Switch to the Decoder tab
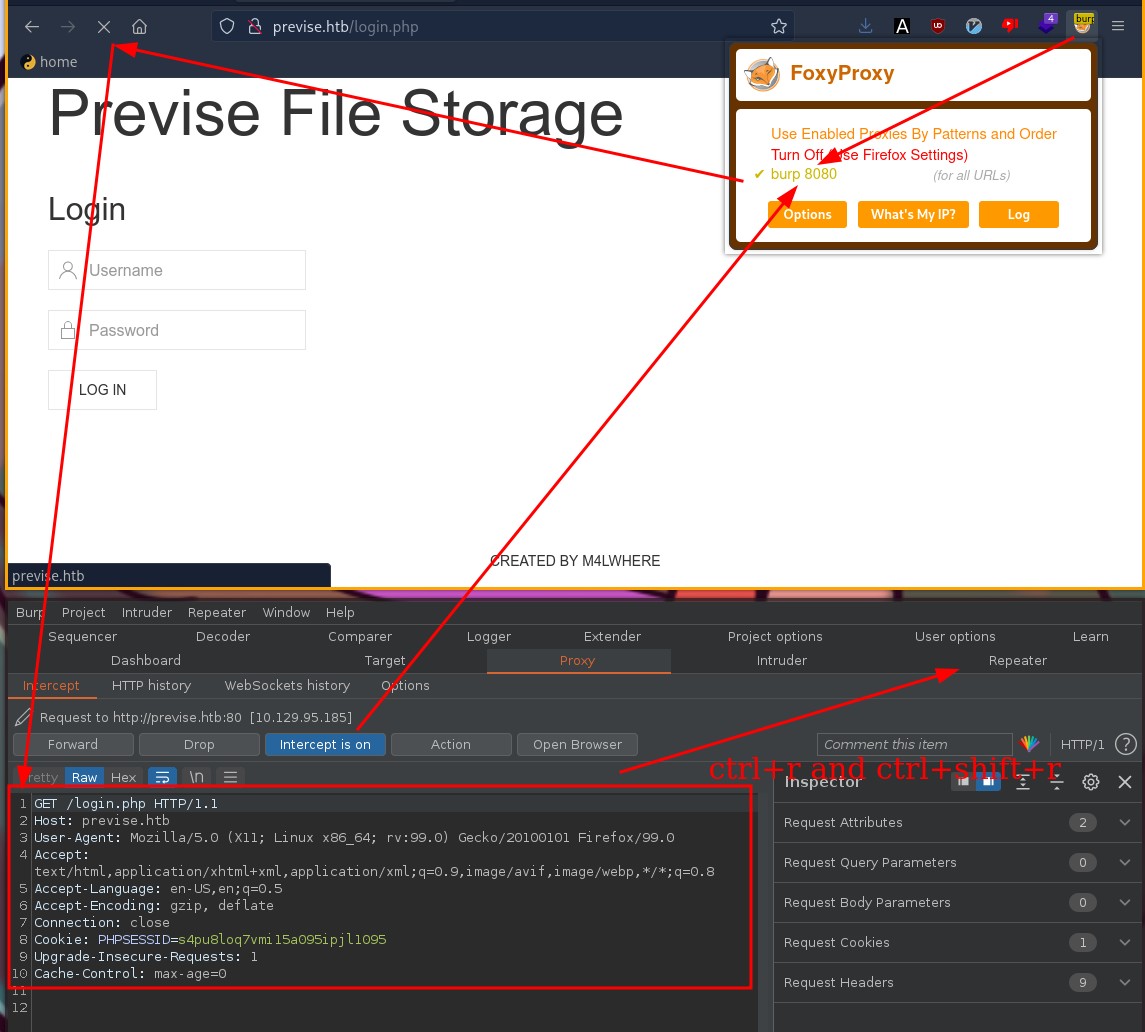1145x1032 pixels. pyautogui.click(x=223, y=636)
